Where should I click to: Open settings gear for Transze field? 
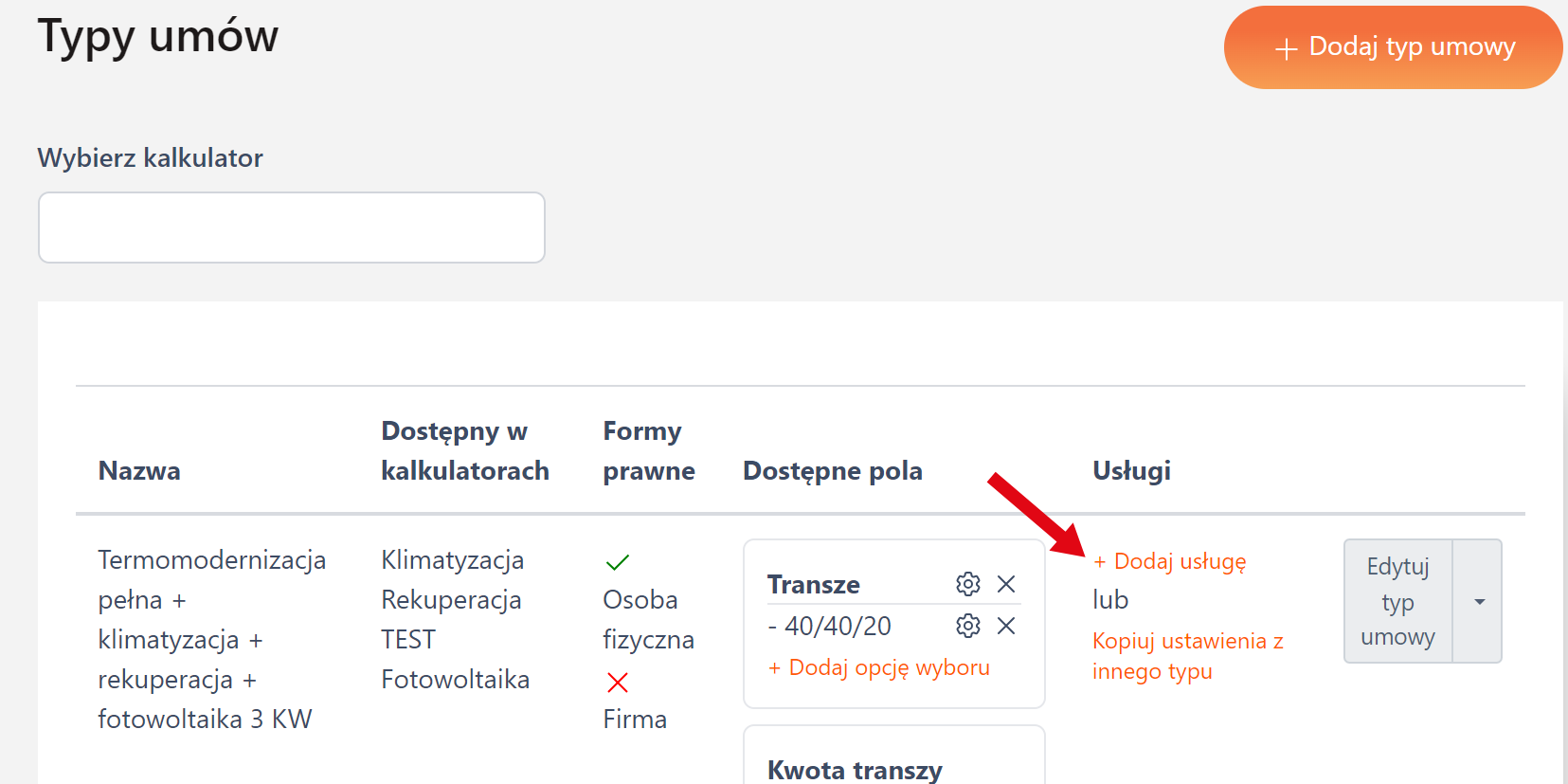pos(967,584)
